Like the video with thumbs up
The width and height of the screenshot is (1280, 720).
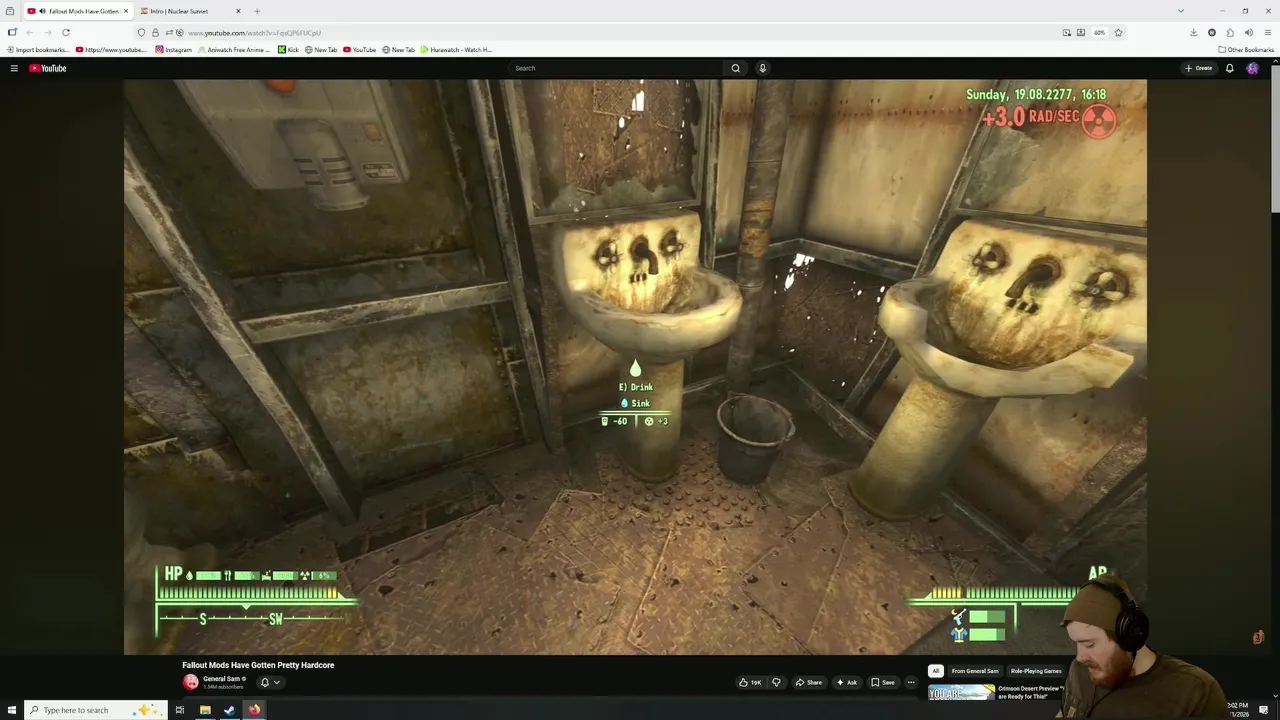(x=750, y=682)
